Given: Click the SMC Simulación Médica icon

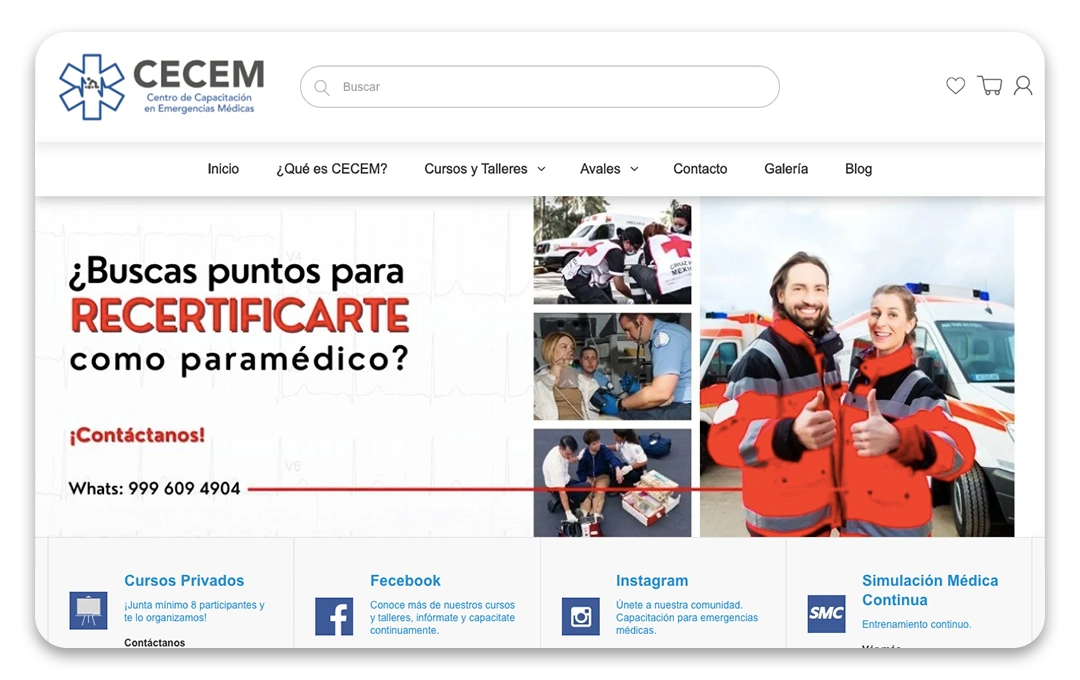Looking at the screenshot, I should pos(826,613).
